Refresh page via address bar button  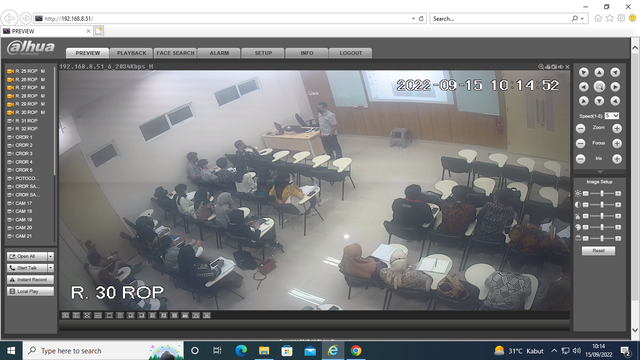tap(421, 18)
